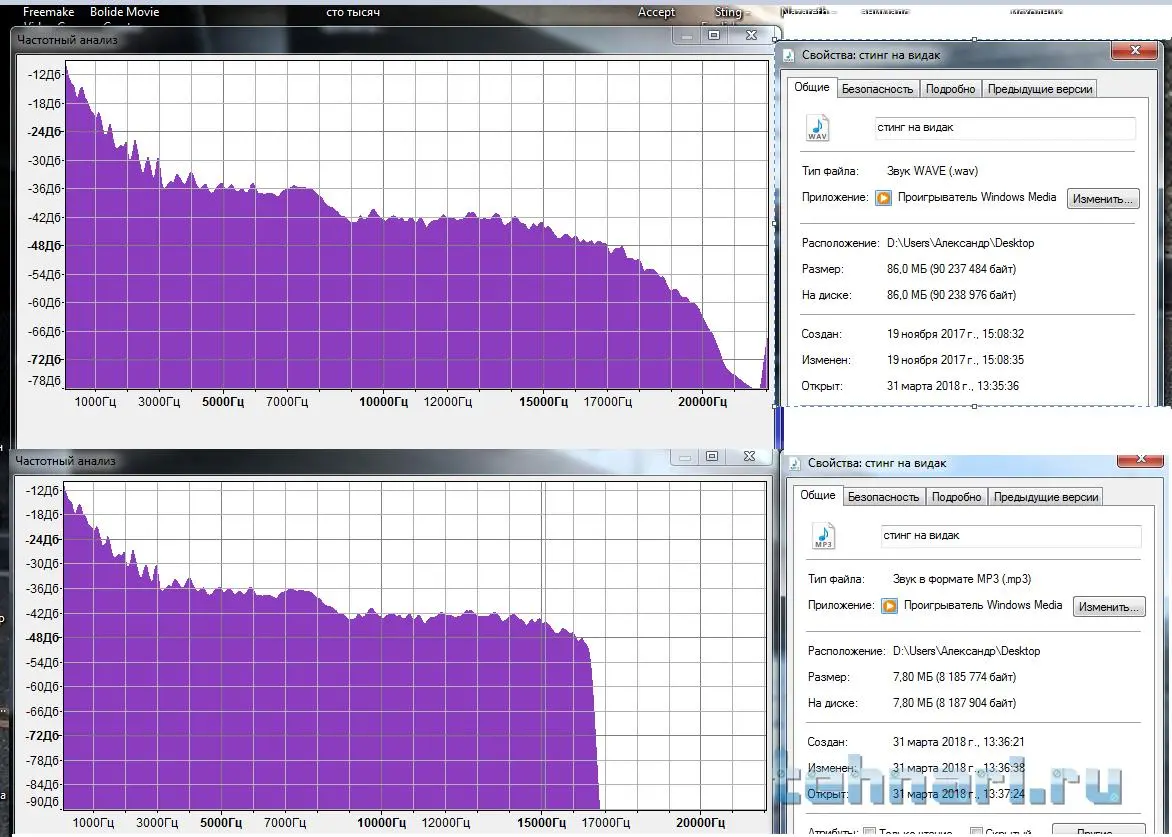Click the WAV file icon in top Properties dialog

pyautogui.click(x=817, y=128)
